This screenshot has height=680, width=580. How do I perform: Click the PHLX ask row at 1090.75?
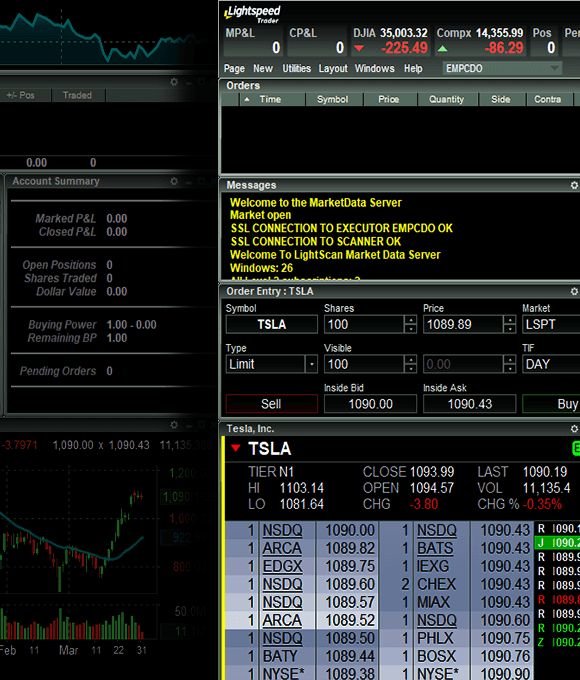pos(457,639)
